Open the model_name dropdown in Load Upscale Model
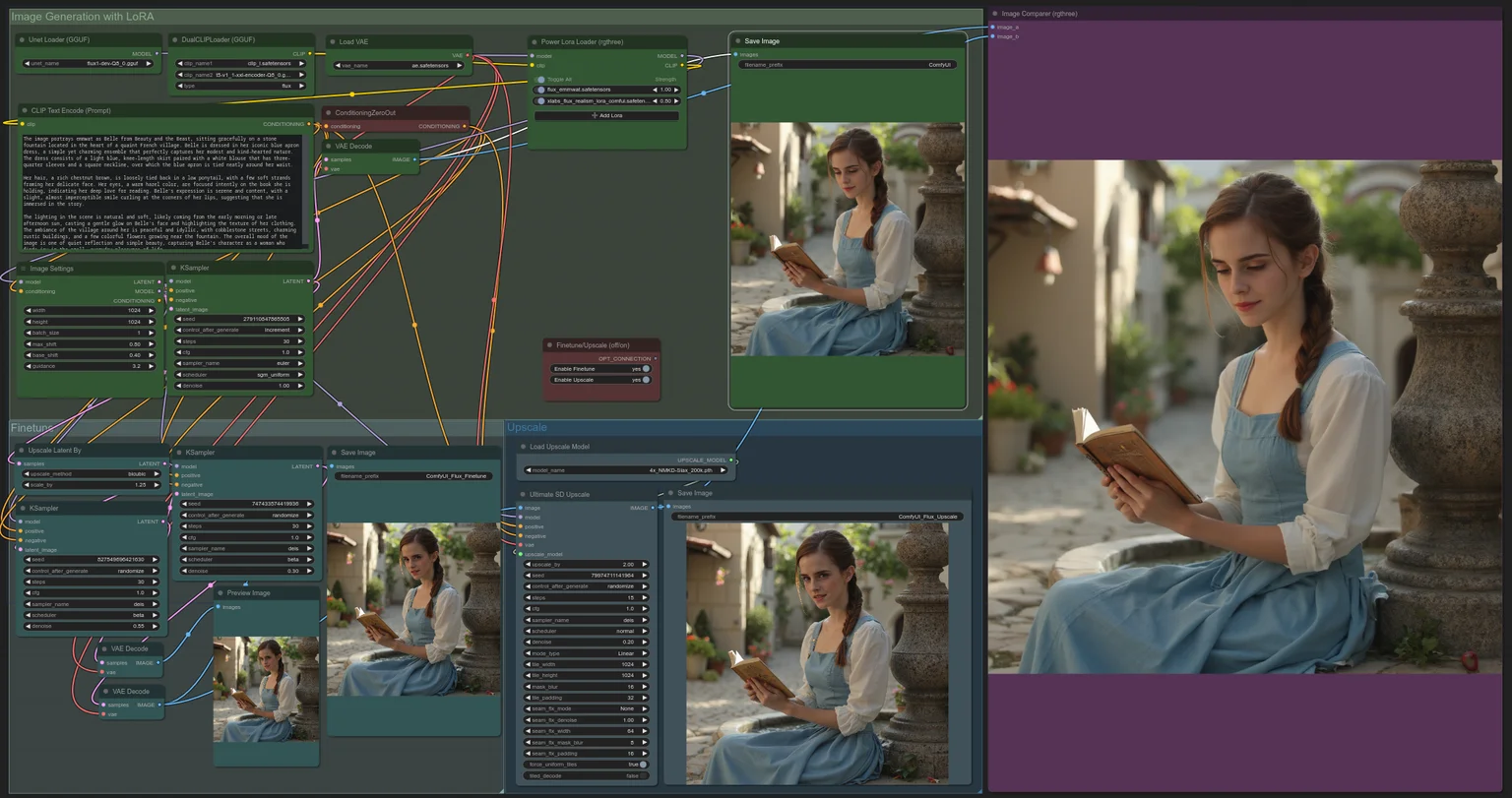Screen dimensions: 1512x798 click(626, 470)
